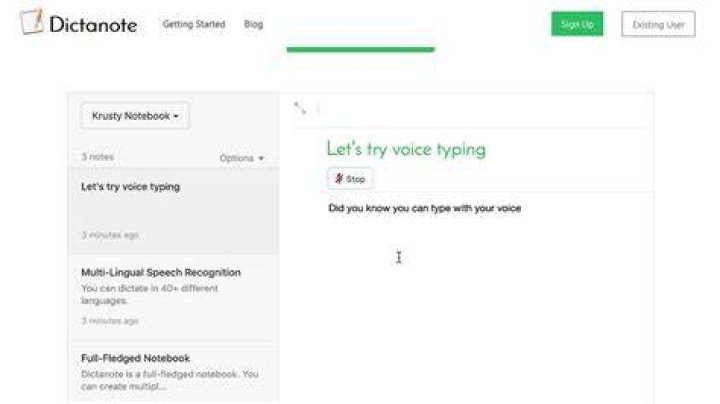
Task: Click the text "Did you know you can type with your voice"
Action: (x=425, y=208)
